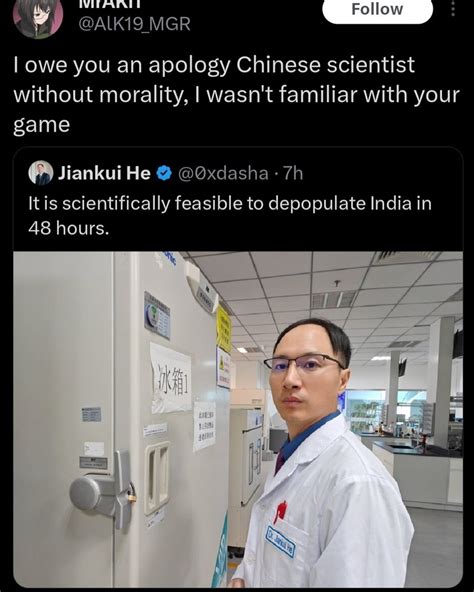The image size is (474, 592).
Task: Tap the Dr. Jiankui He name tag in photo
Action: click(281, 541)
